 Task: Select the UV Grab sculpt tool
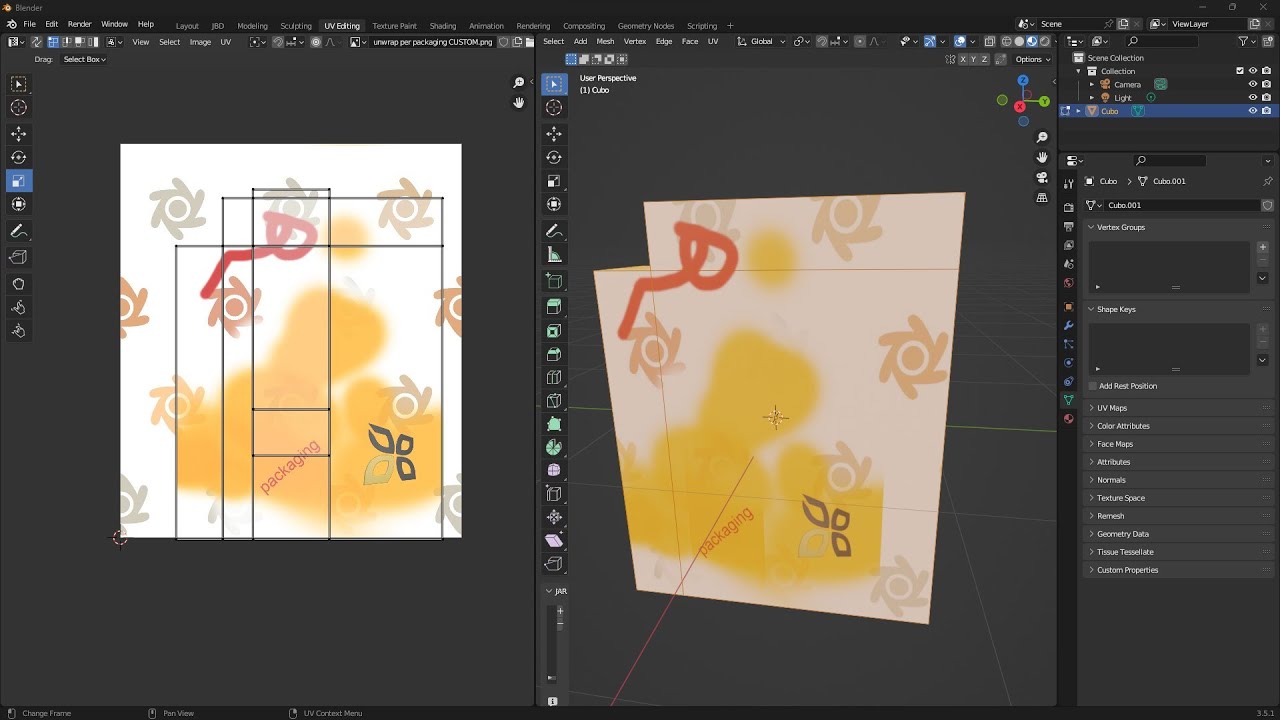[x=18, y=284]
